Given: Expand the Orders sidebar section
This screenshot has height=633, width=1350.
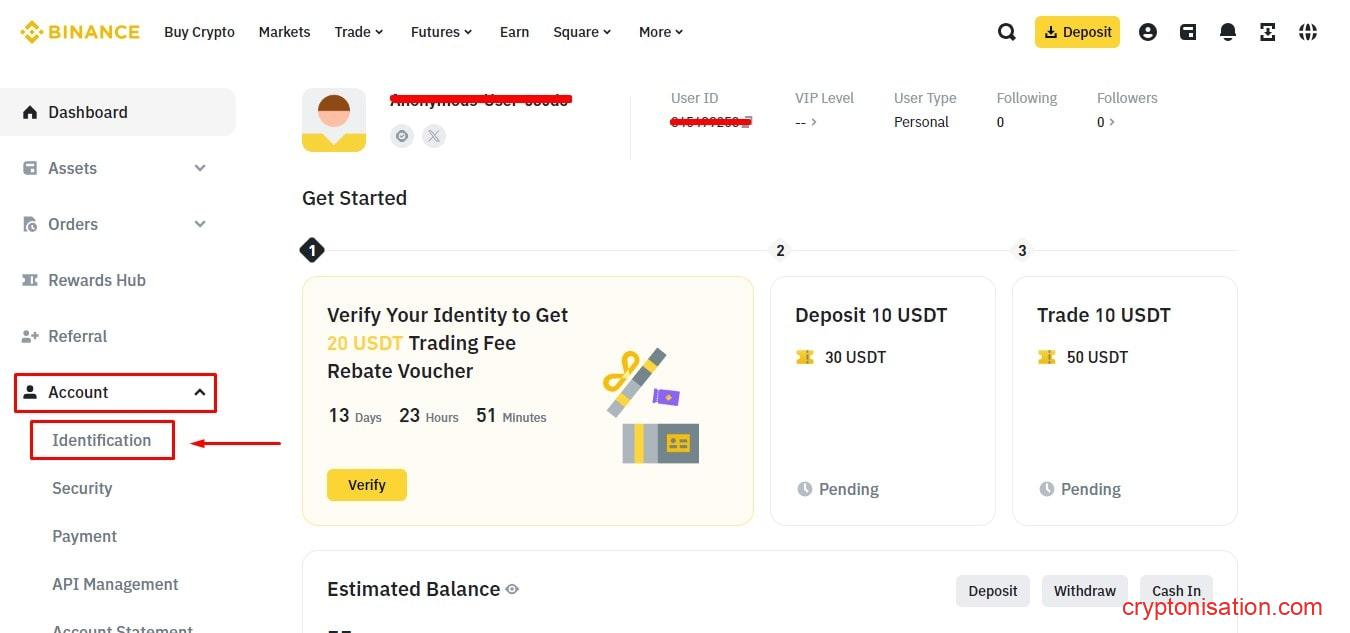Looking at the screenshot, I should tap(200, 224).
